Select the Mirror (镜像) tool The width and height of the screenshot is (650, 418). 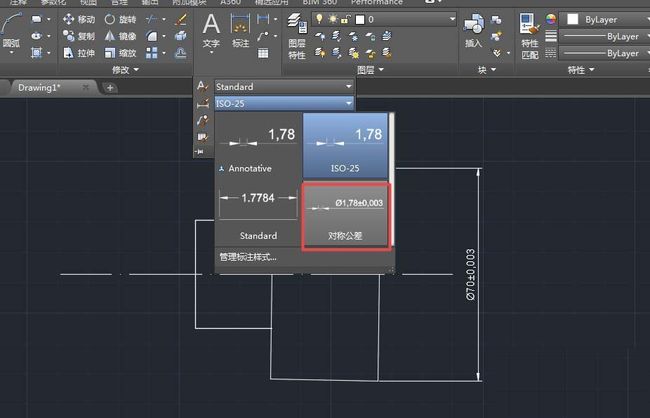pos(120,36)
